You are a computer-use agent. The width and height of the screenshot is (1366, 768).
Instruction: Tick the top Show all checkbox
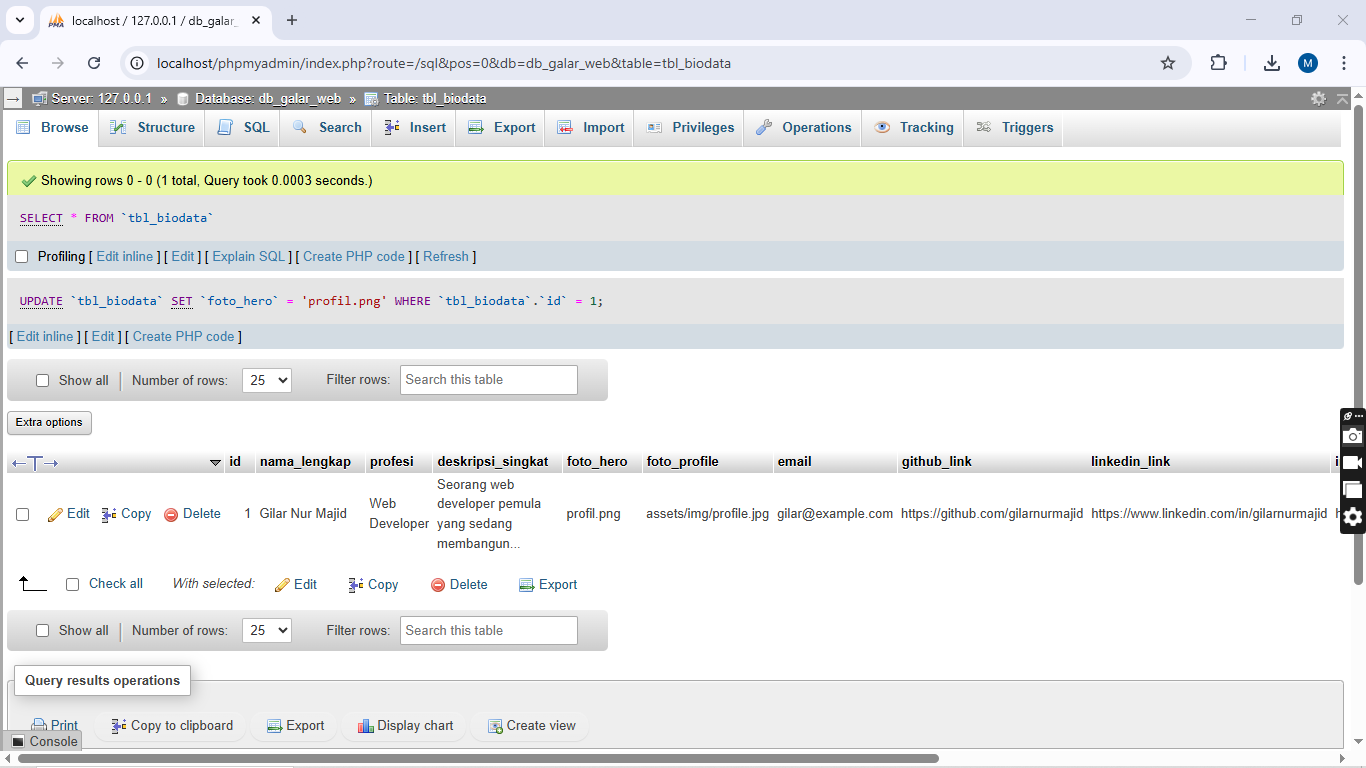tap(42, 380)
